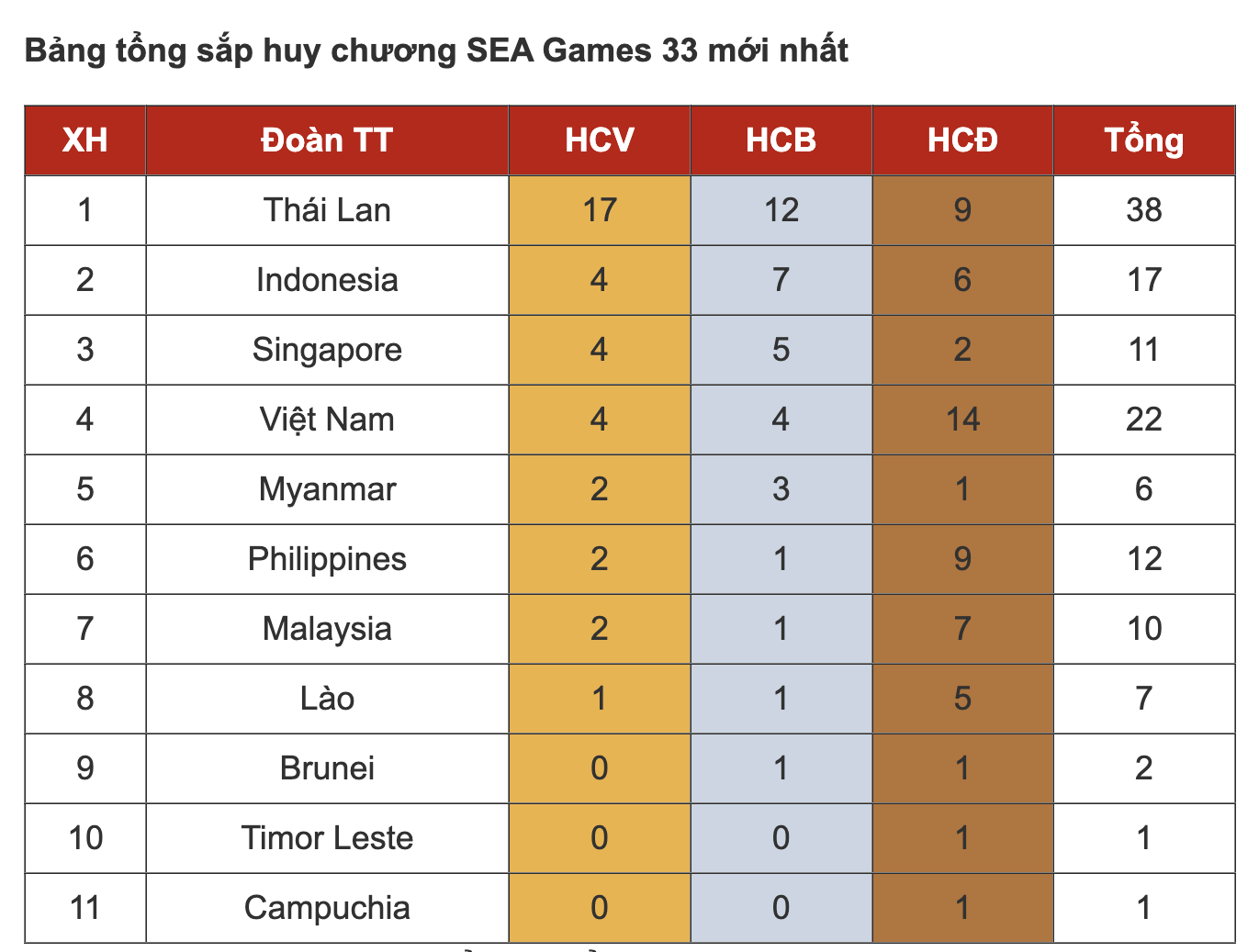This screenshot has height=952, width=1259.
Task: Click the medal table title heading
Action: click(436, 50)
